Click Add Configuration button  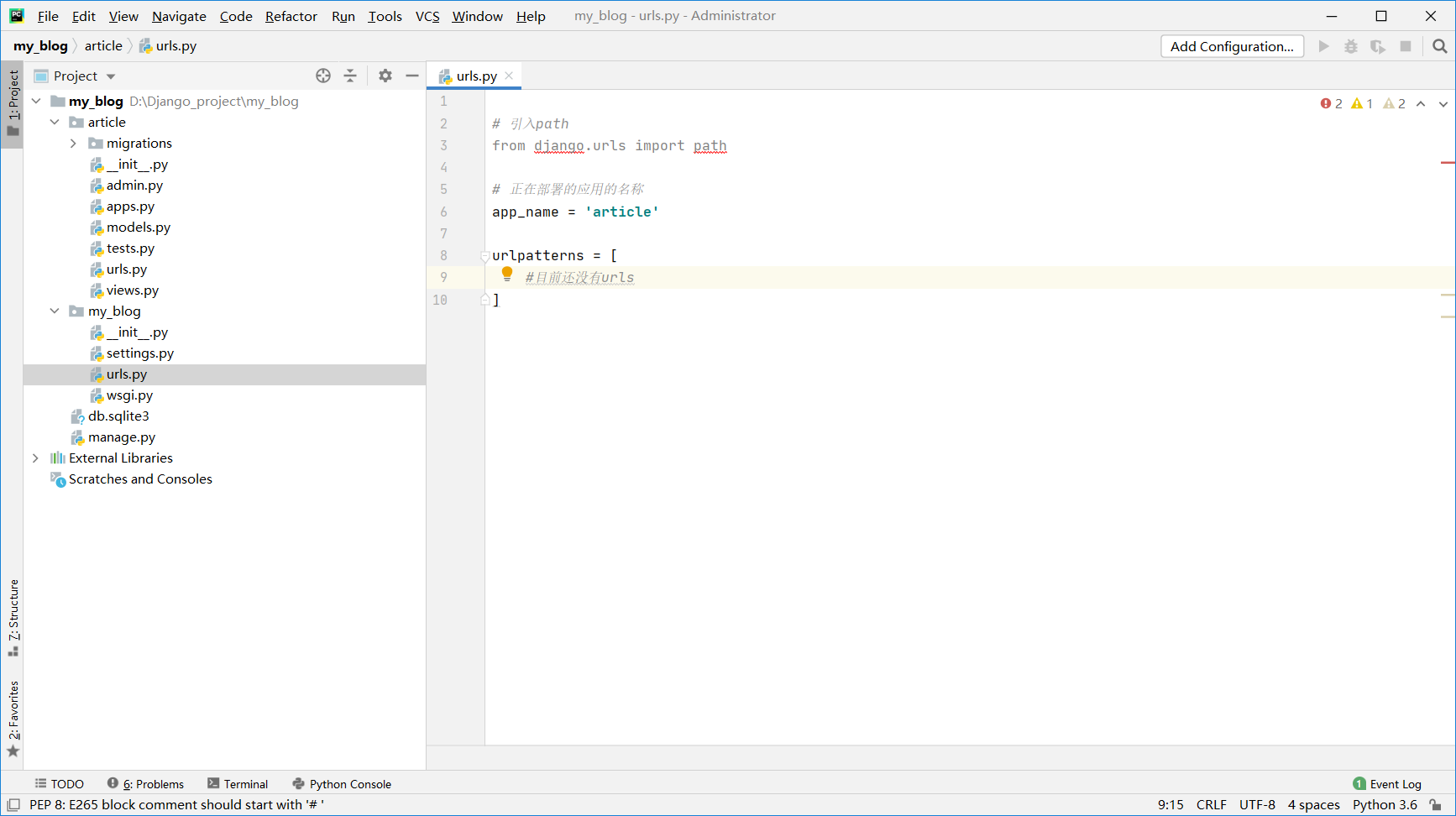[x=1232, y=46]
